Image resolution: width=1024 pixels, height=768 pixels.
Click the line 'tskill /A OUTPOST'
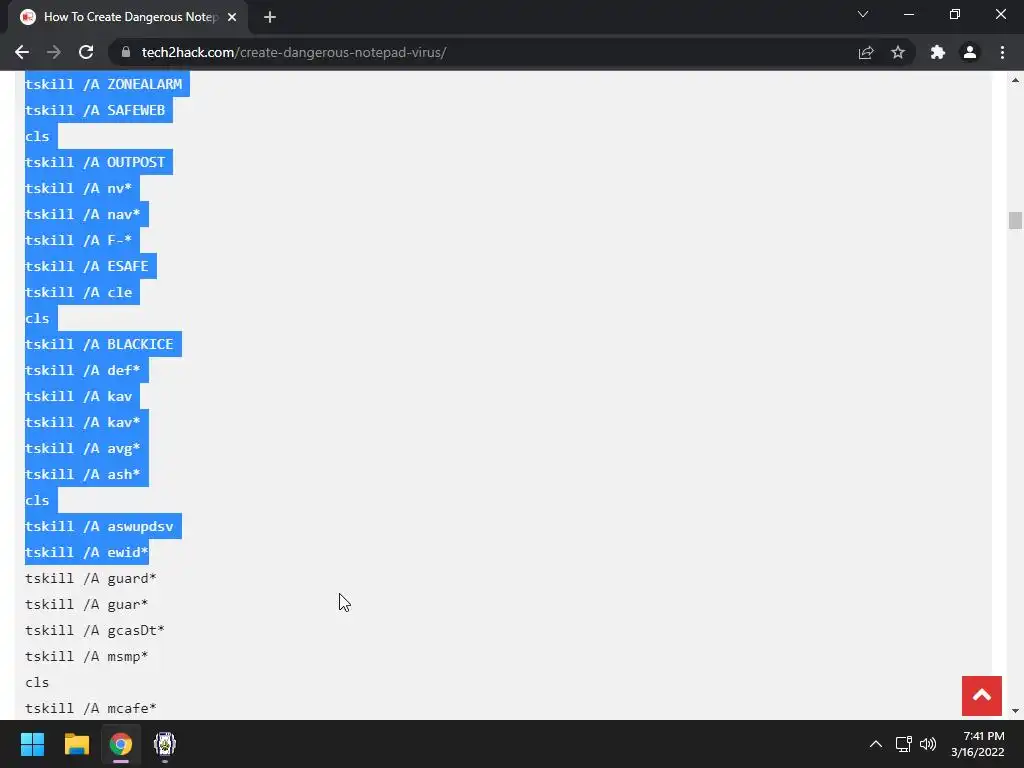tap(95, 162)
